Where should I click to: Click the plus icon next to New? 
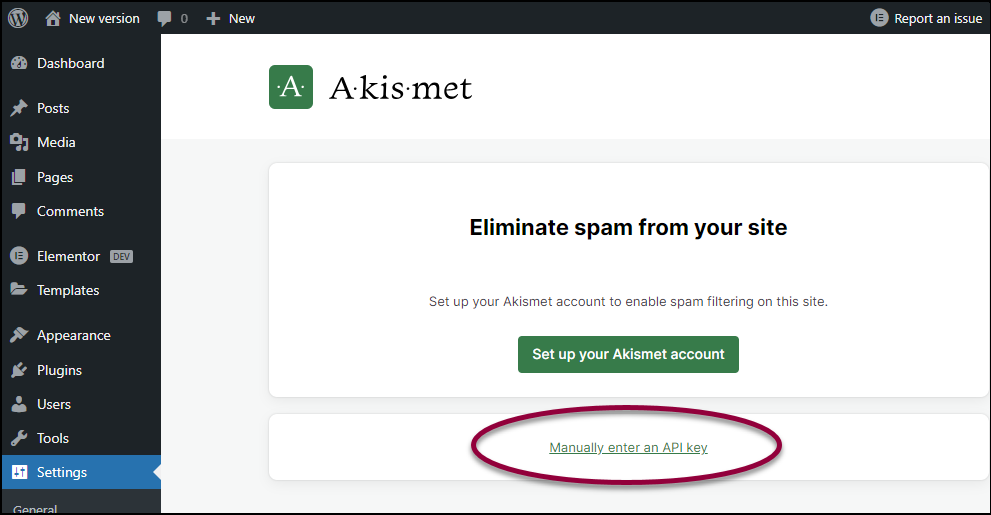point(214,18)
